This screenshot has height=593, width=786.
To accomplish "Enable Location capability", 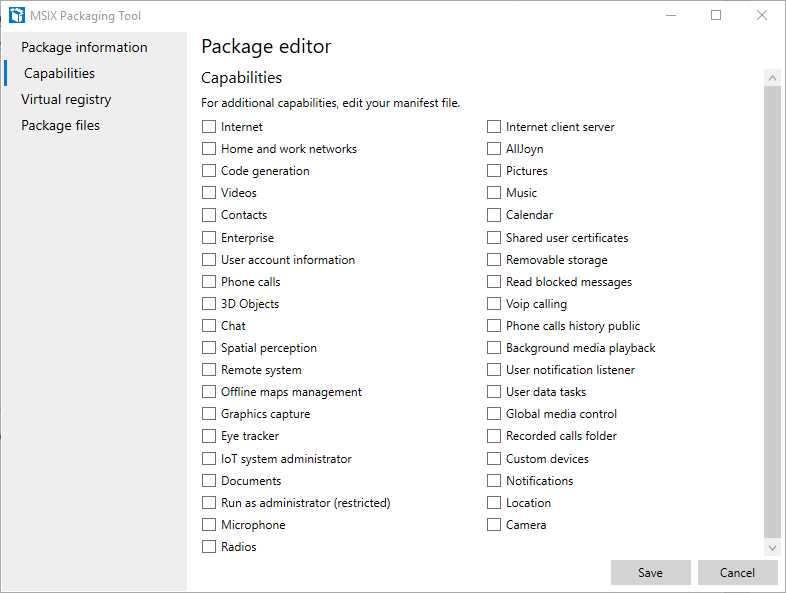I will 494,502.
